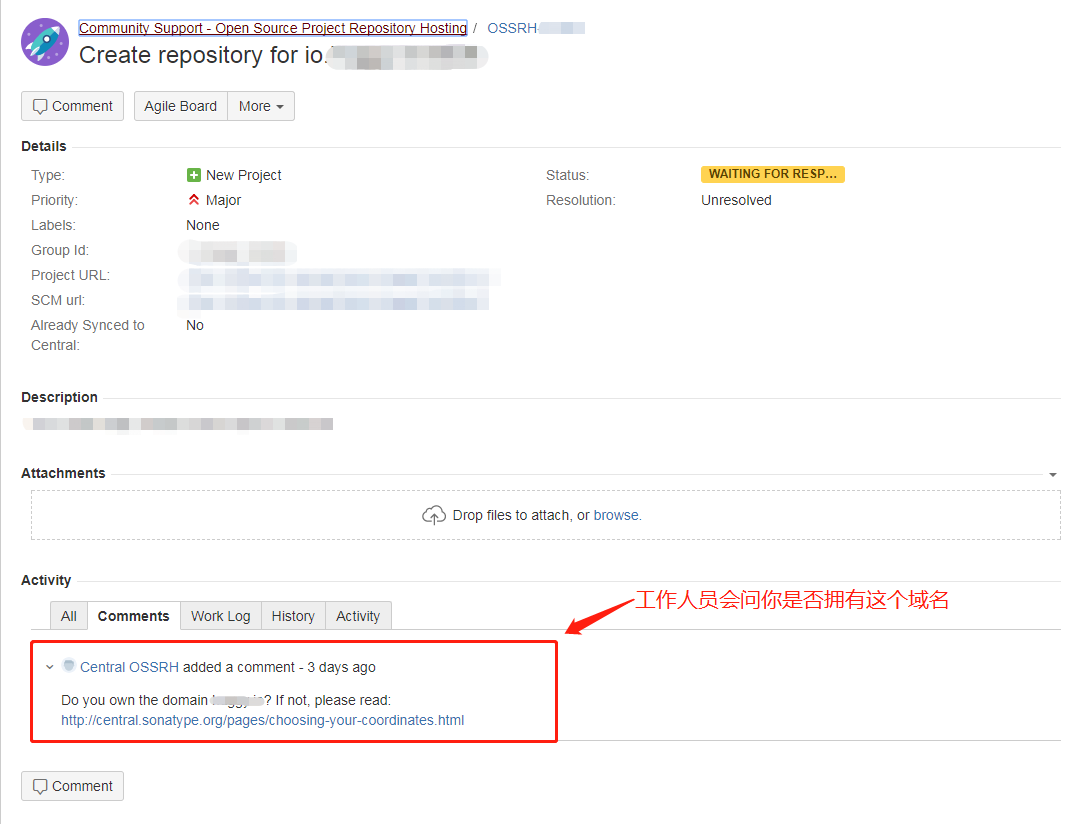The width and height of the screenshot is (1068, 824).
Task: Expand the More dropdown menu
Action: click(x=261, y=106)
